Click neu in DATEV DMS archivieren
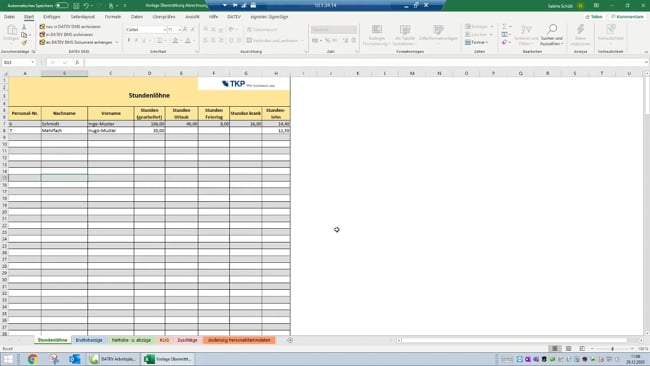 [70, 27]
